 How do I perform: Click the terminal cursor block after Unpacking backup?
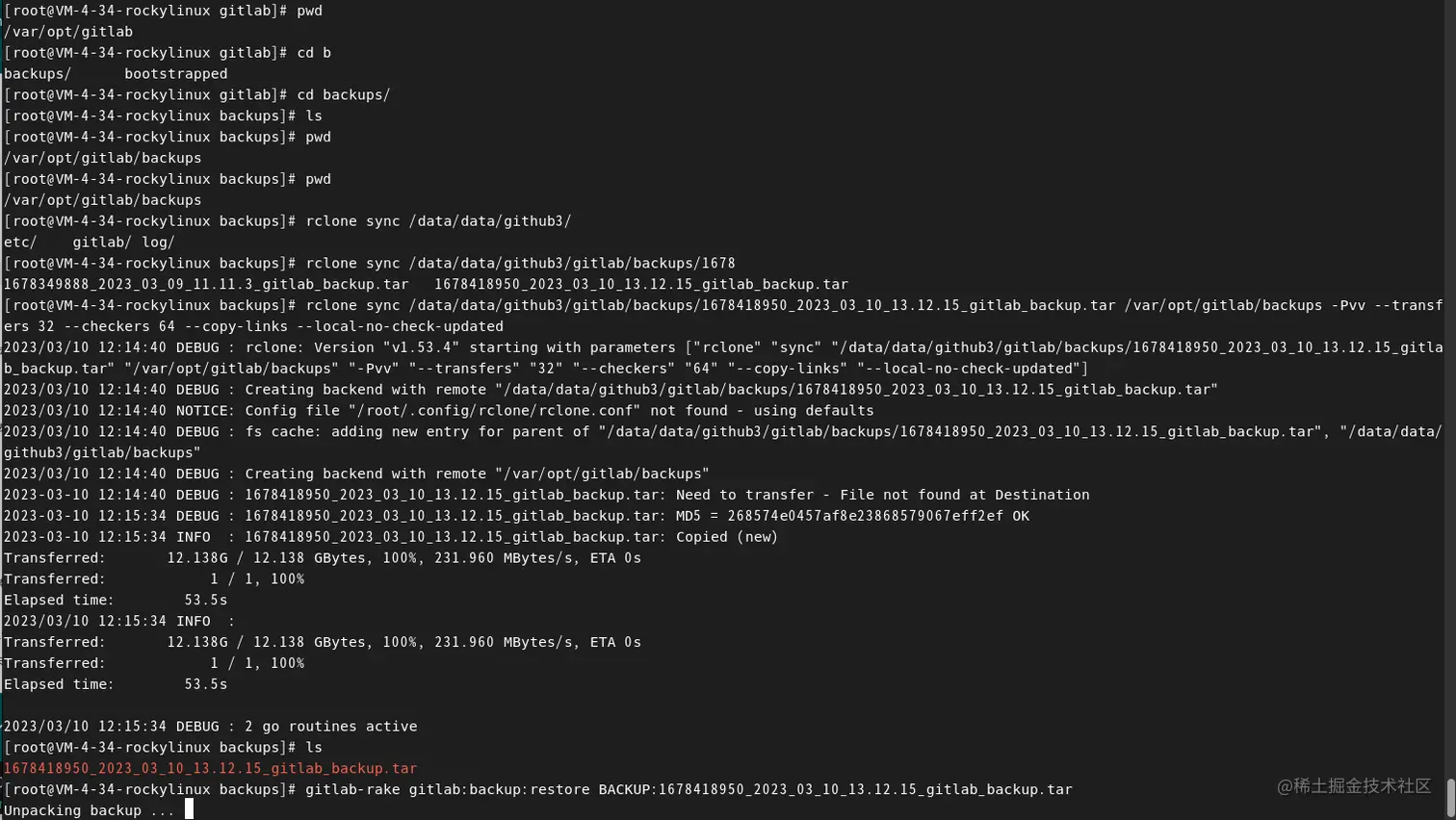tap(189, 809)
